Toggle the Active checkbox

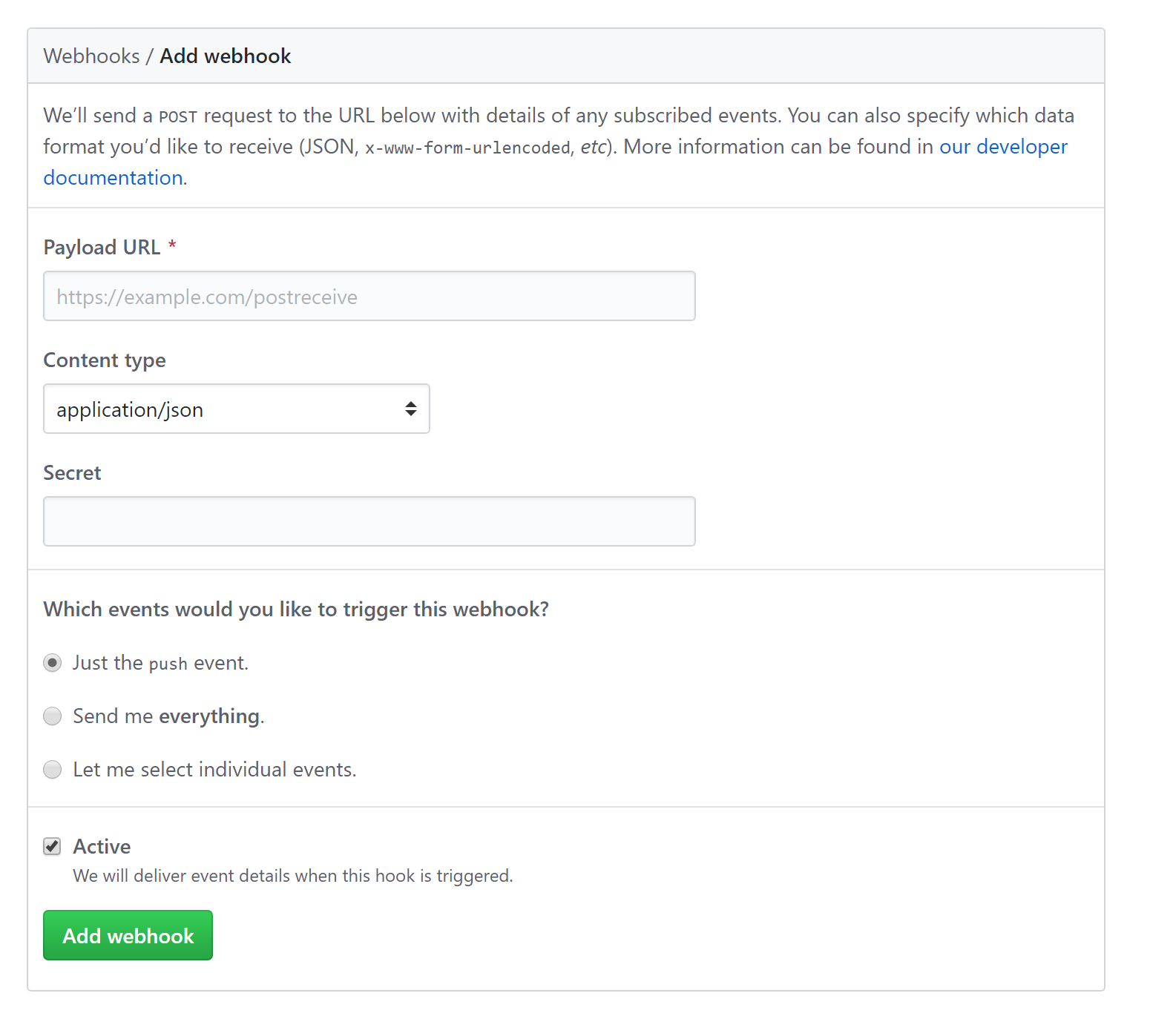coord(52,846)
